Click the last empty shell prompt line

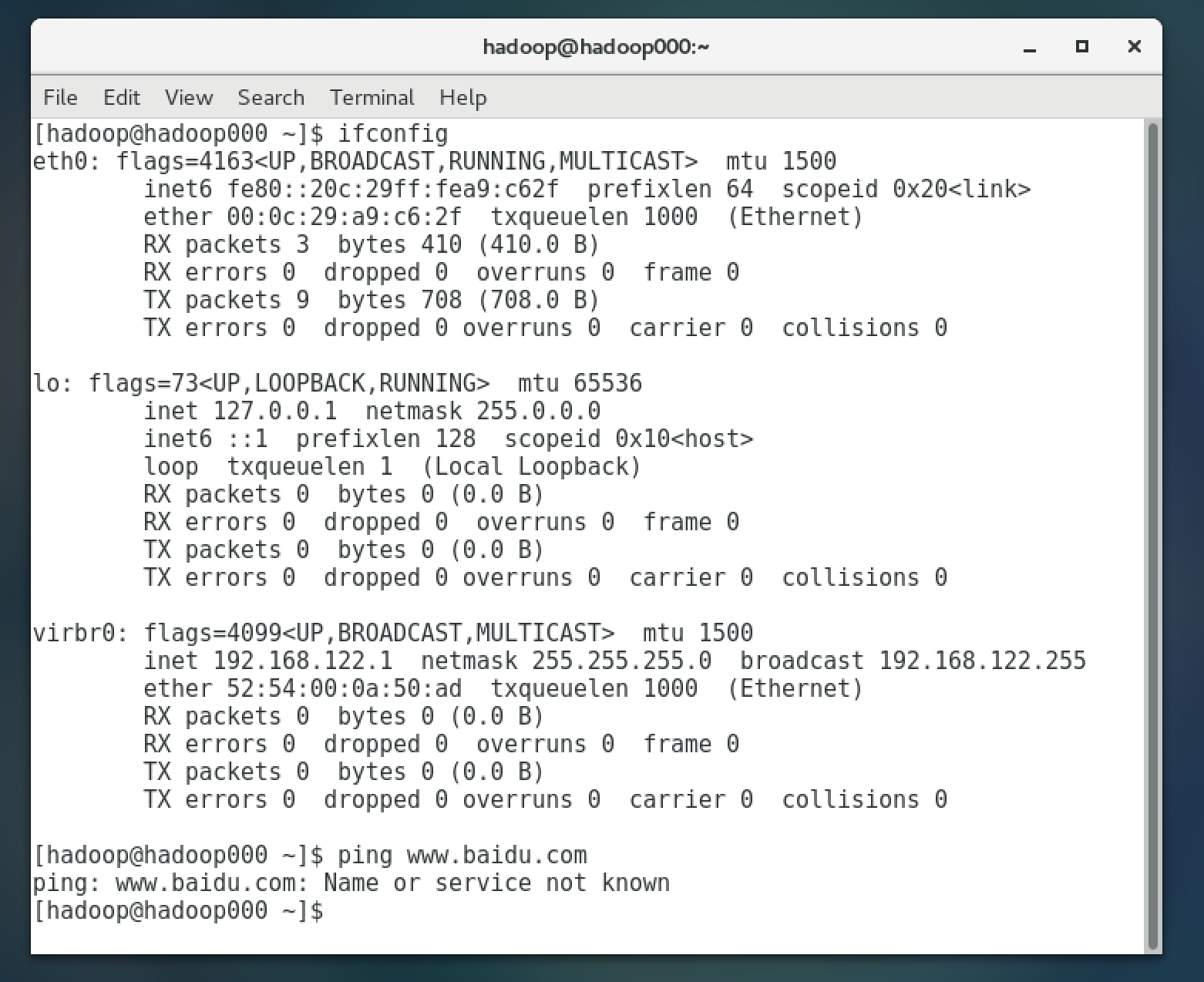[x=179, y=910]
